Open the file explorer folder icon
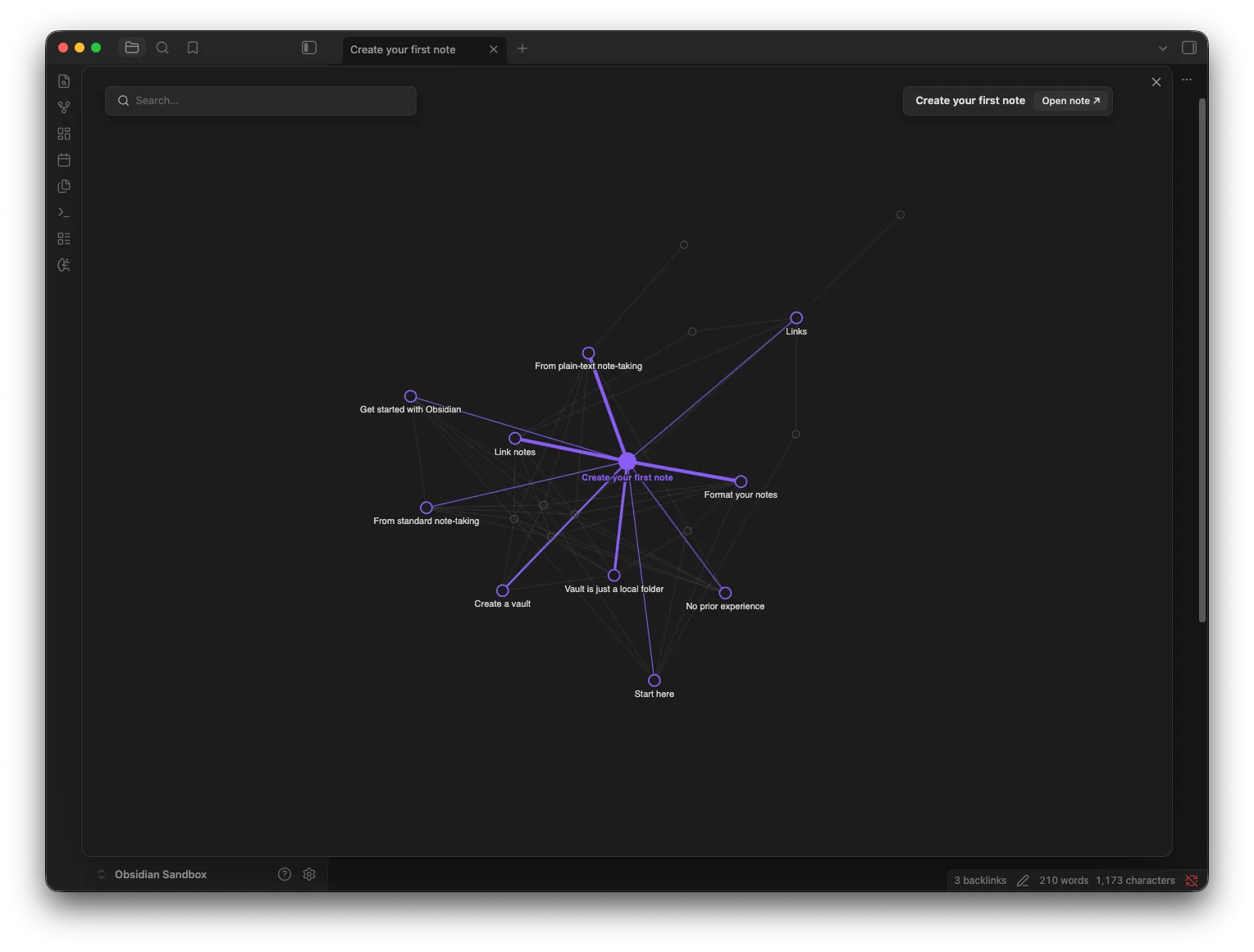 [132, 48]
